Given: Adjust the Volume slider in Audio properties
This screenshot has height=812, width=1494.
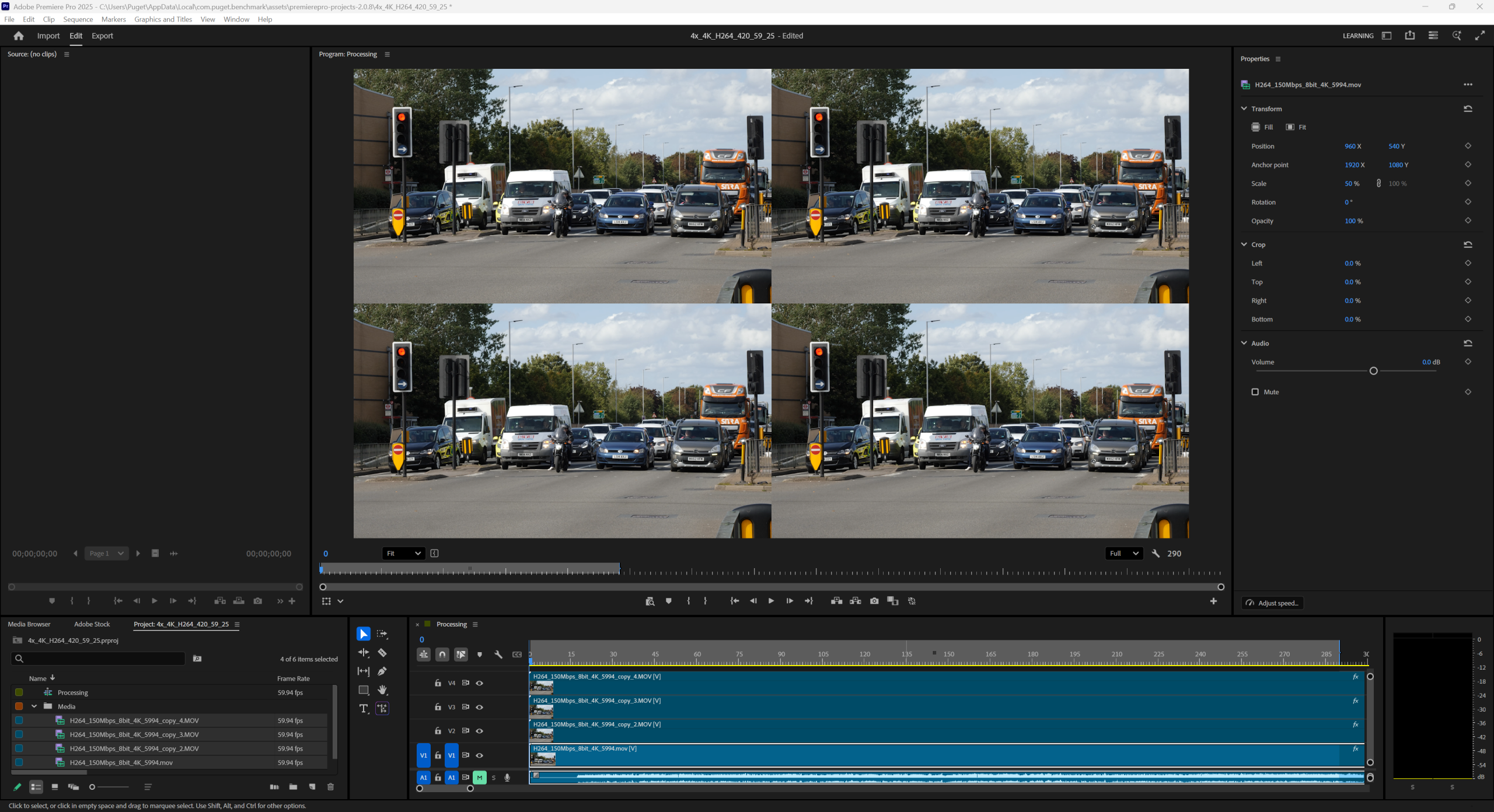Looking at the screenshot, I should click(x=1374, y=370).
